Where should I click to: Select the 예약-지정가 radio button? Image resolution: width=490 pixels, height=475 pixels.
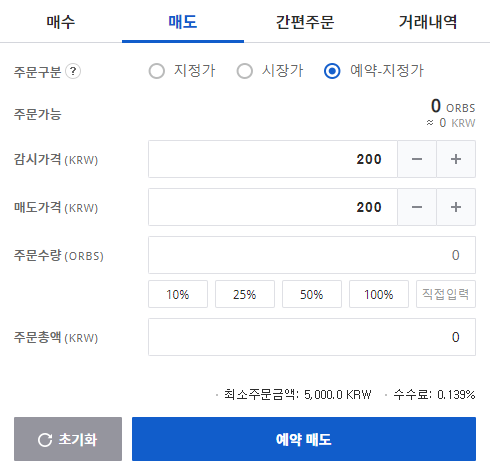pyautogui.click(x=332, y=71)
